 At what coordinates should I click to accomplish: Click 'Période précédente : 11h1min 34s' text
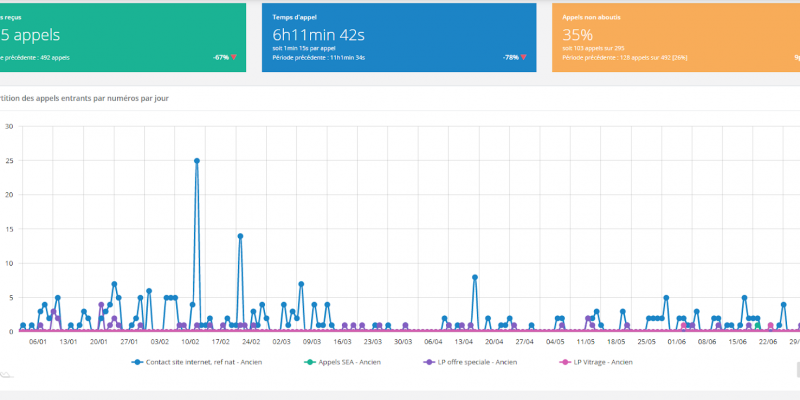pos(319,57)
